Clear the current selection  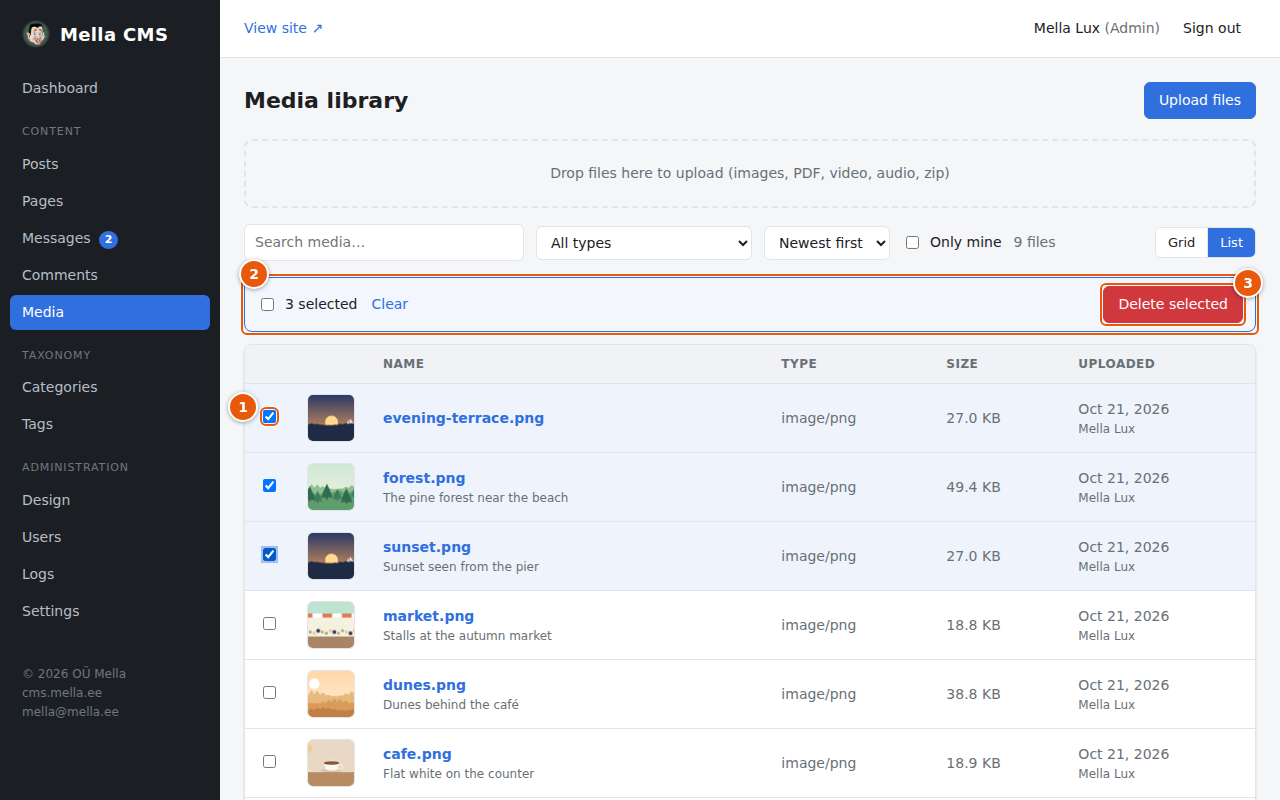coord(390,304)
